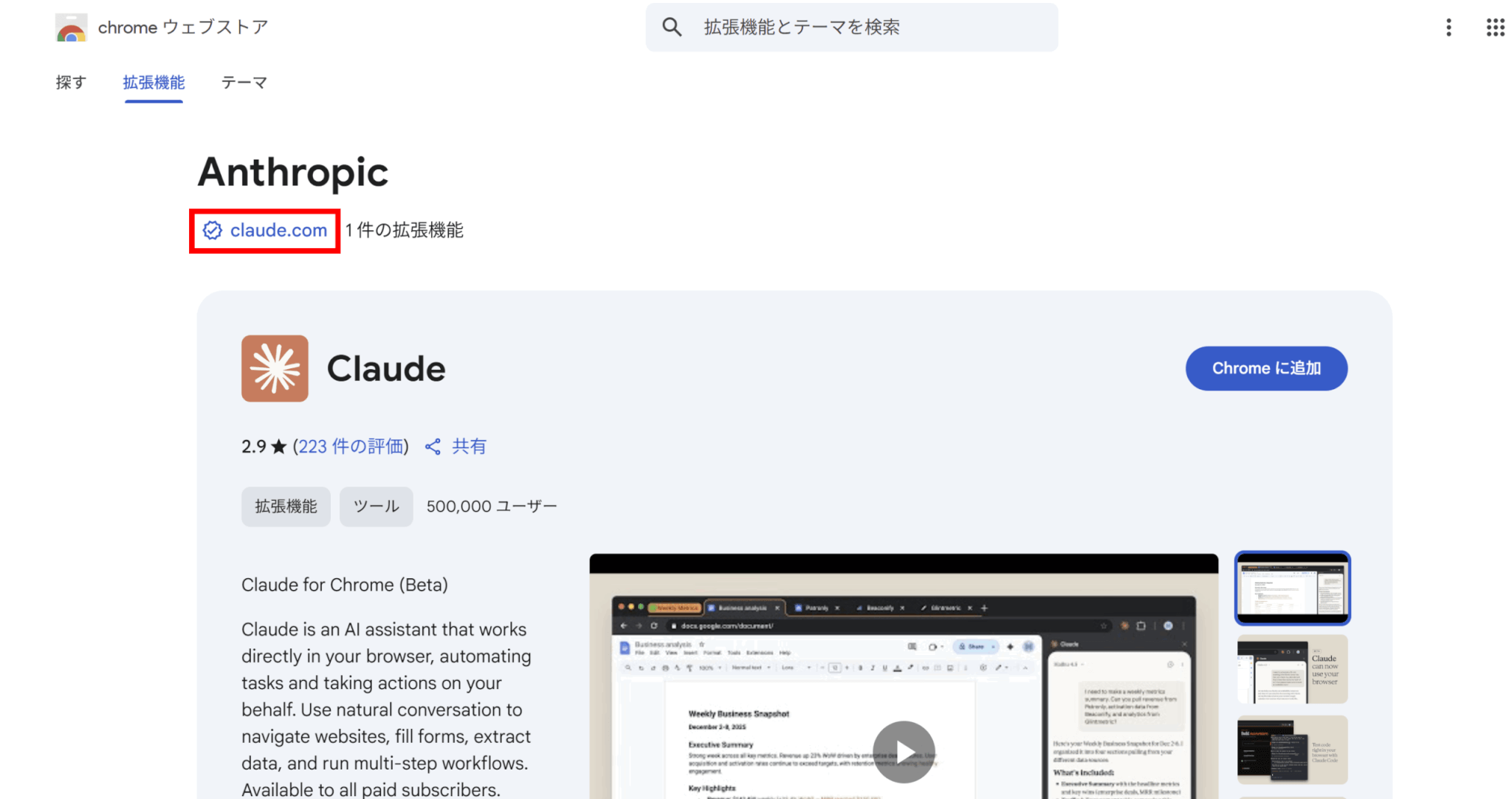Screen dimensions: 1512x799
Task: Switch to the 探す tab
Action: (x=71, y=83)
